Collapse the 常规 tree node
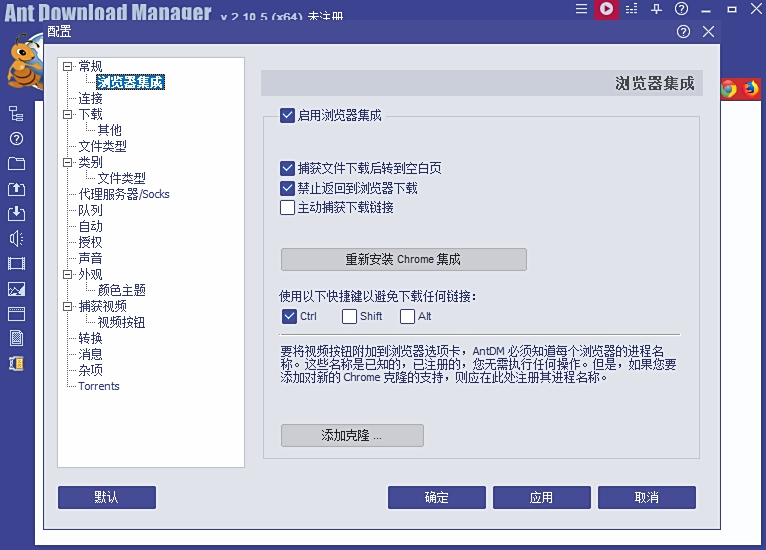This screenshot has width=766, height=550. point(67,67)
